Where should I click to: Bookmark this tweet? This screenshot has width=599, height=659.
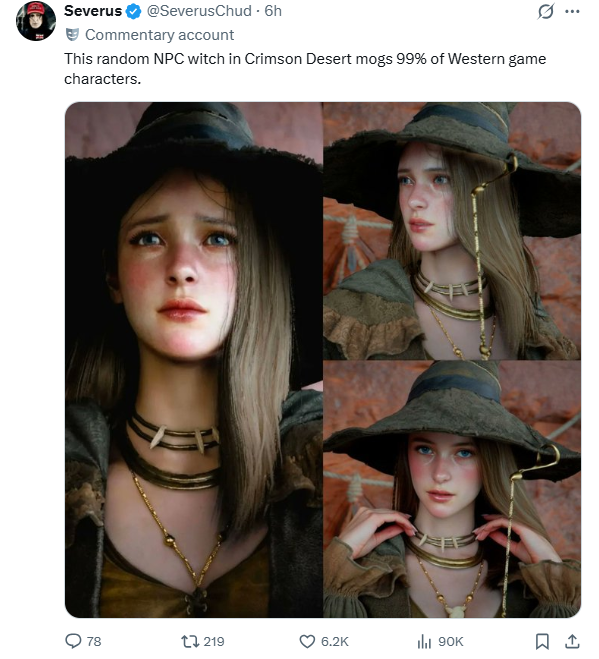pos(542,641)
